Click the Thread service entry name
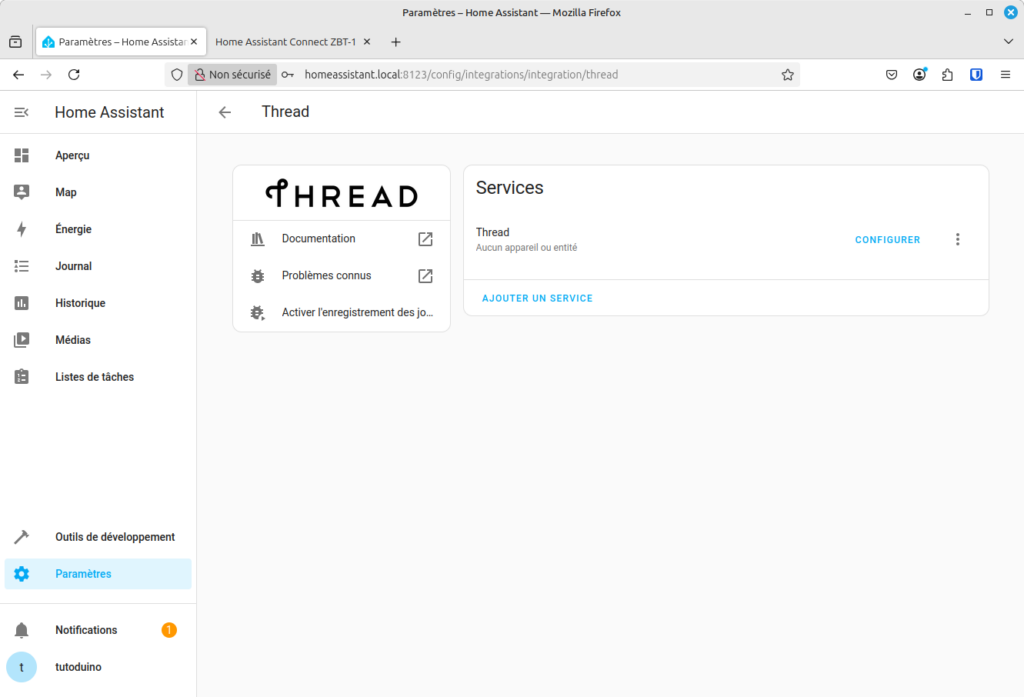Screen dimensions: 1024x697 tap(492, 232)
